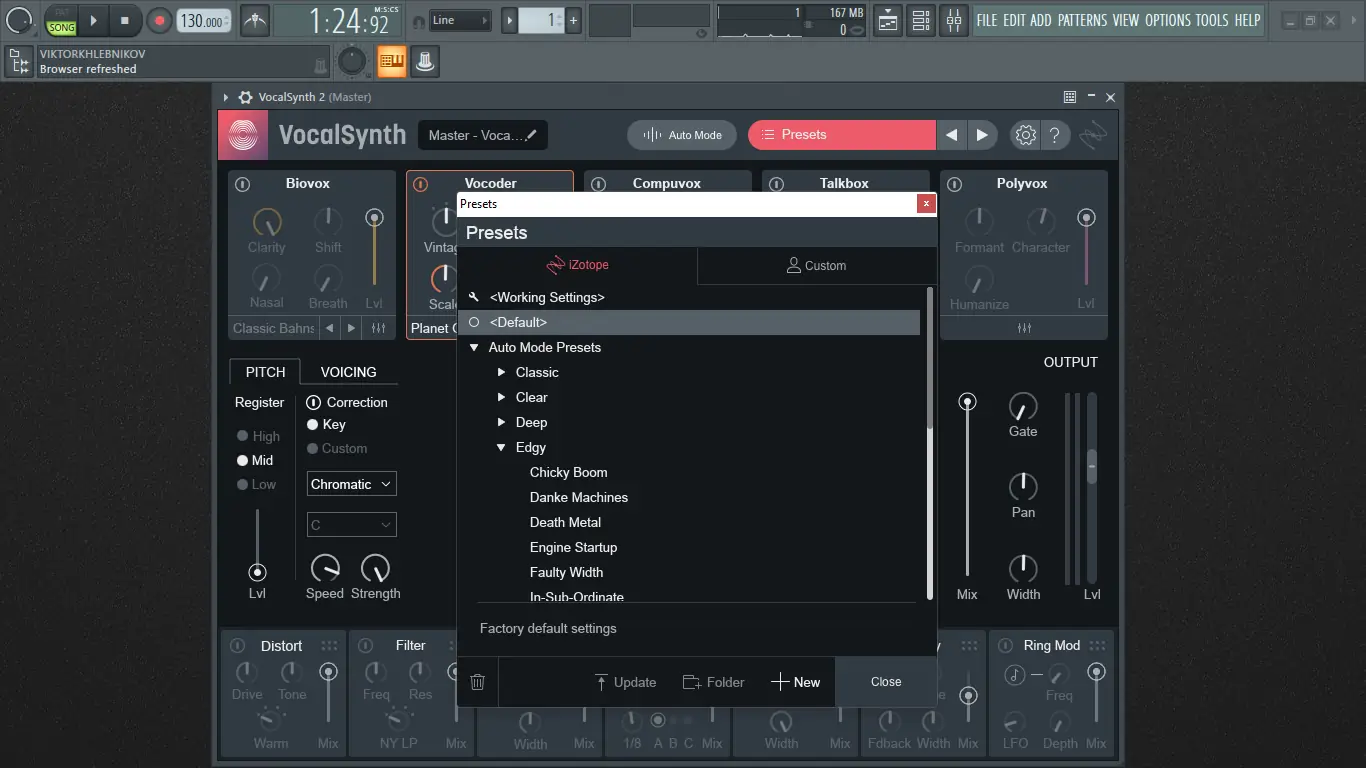Click the tempo 130.000 field
The width and height of the screenshot is (1366, 768).
[204, 21]
